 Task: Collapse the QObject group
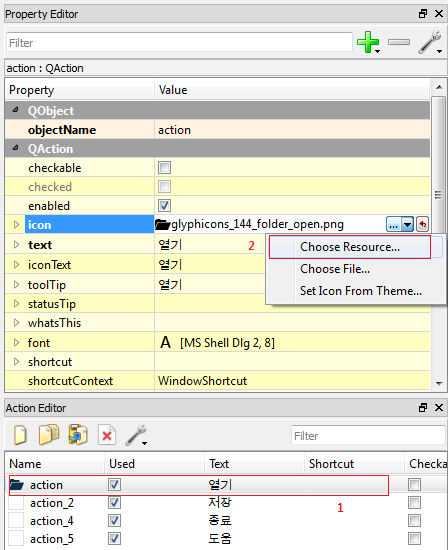coord(15,110)
